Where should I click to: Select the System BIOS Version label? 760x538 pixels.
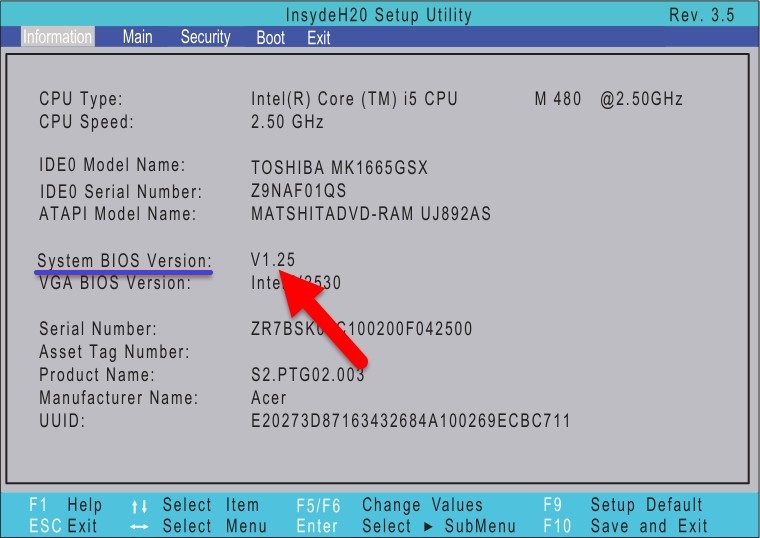(x=125, y=260)
